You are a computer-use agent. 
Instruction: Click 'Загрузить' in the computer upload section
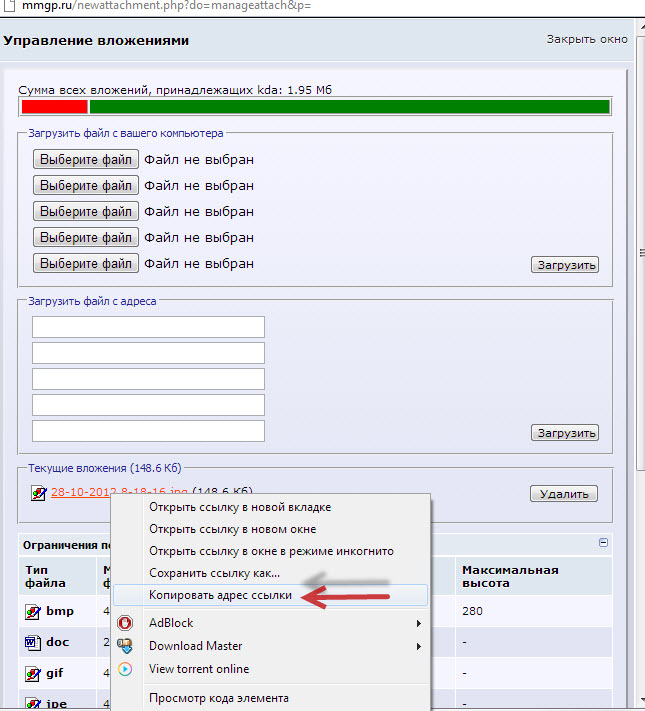565,265
